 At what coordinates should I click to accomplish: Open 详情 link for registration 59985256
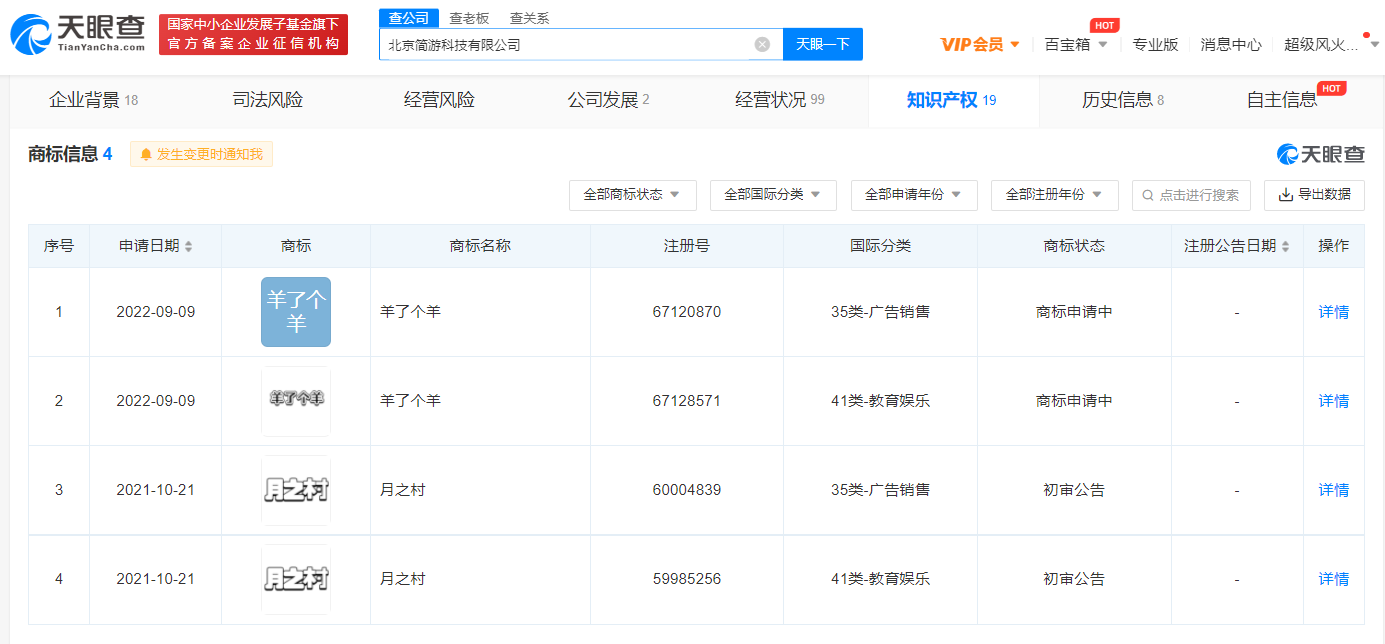coord(1333,579)
